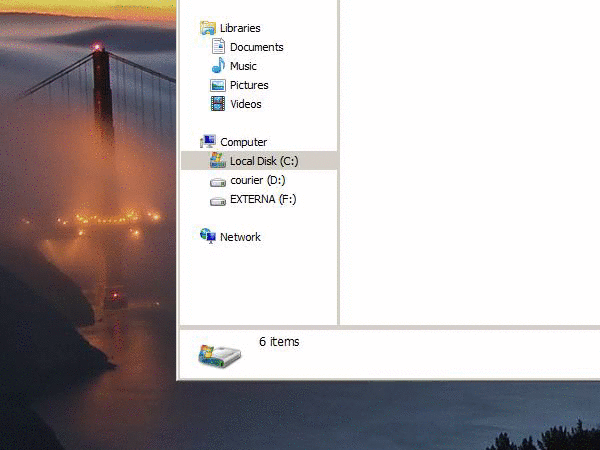
Task: Open the Libraries folder icon
Action: tap(208, 28)
